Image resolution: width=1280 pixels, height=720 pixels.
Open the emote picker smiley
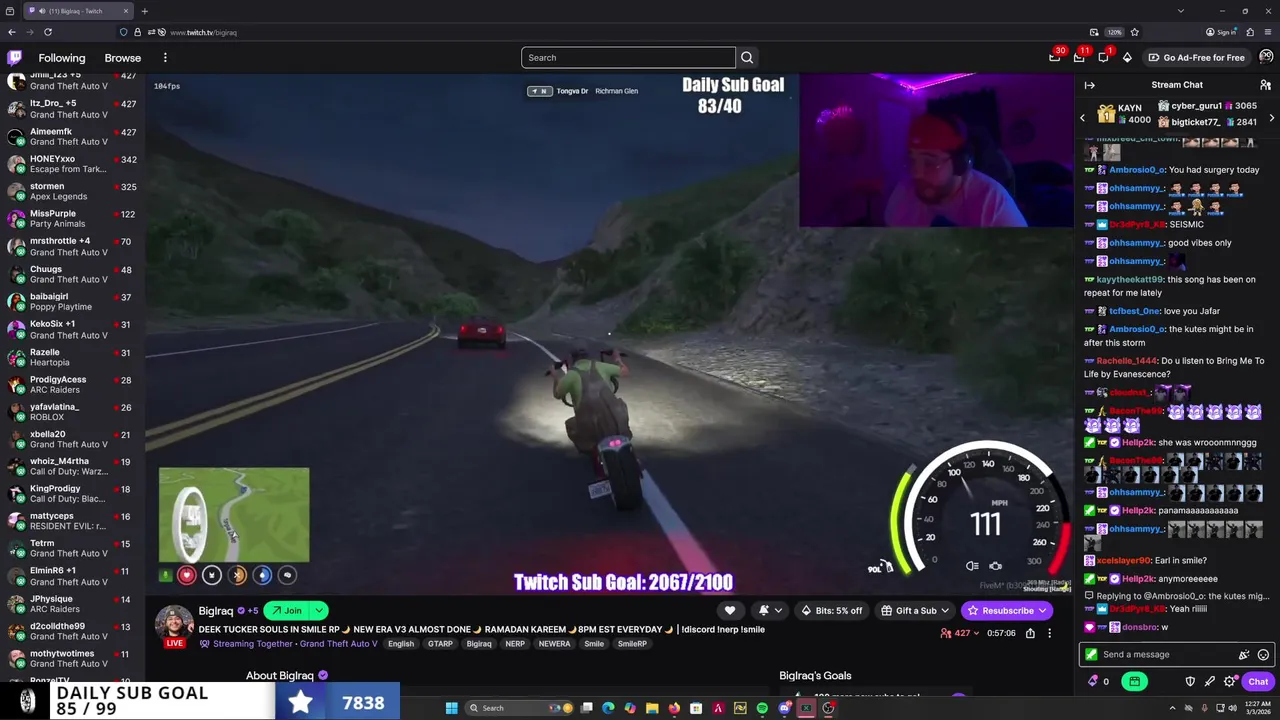(x=1263, y=655)
